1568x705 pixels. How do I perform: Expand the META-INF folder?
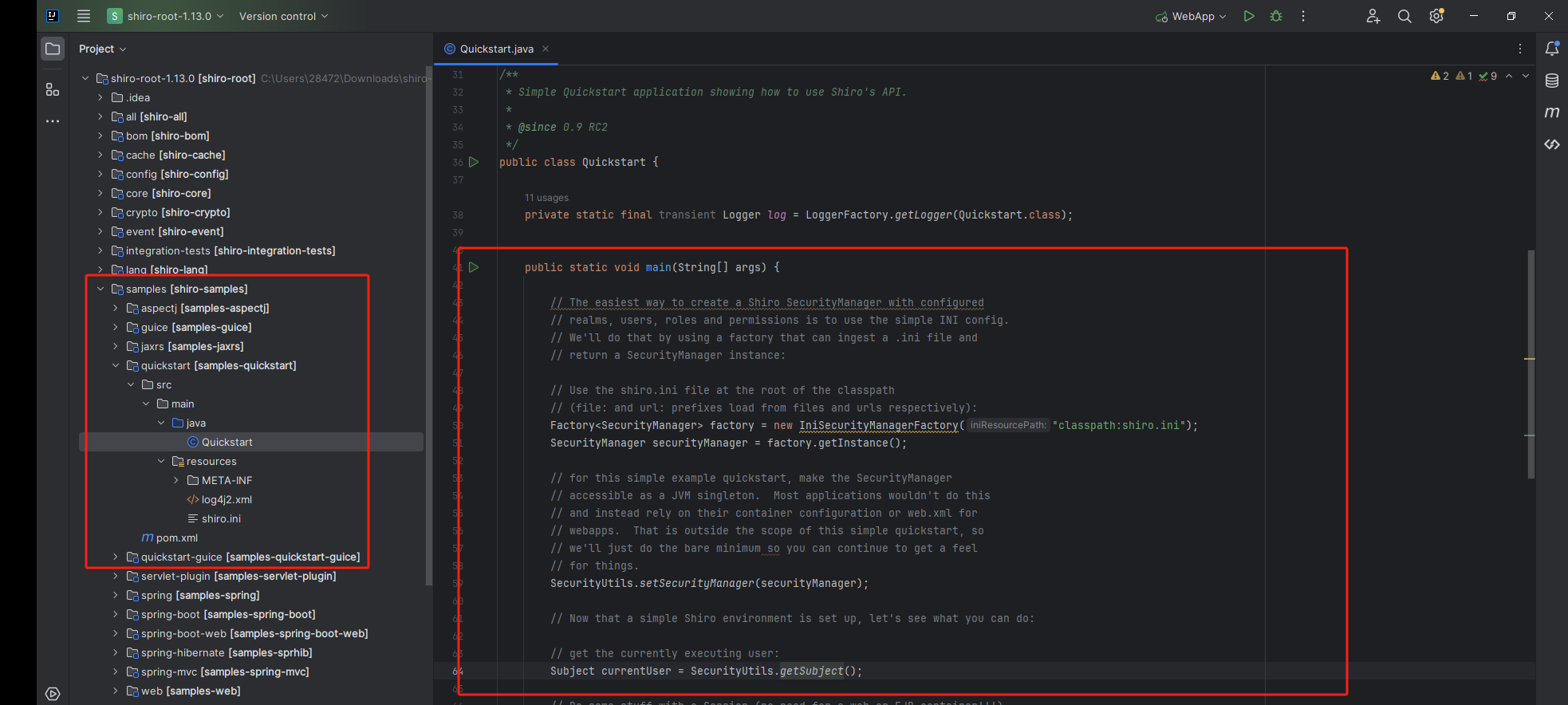tap(176, 480)
